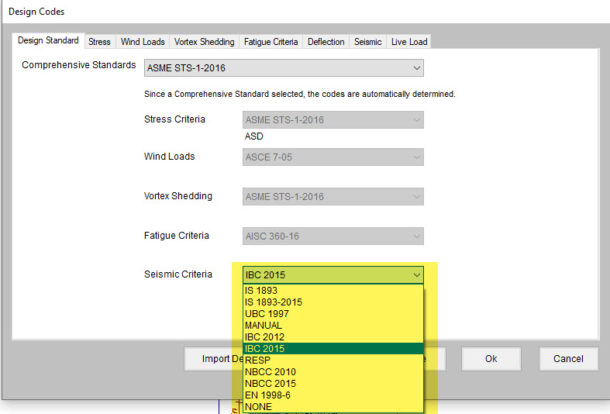The height and width of the screenshot is (414, 610).
Task: Choose IS 1893 from seismic list
Action: 260,291
